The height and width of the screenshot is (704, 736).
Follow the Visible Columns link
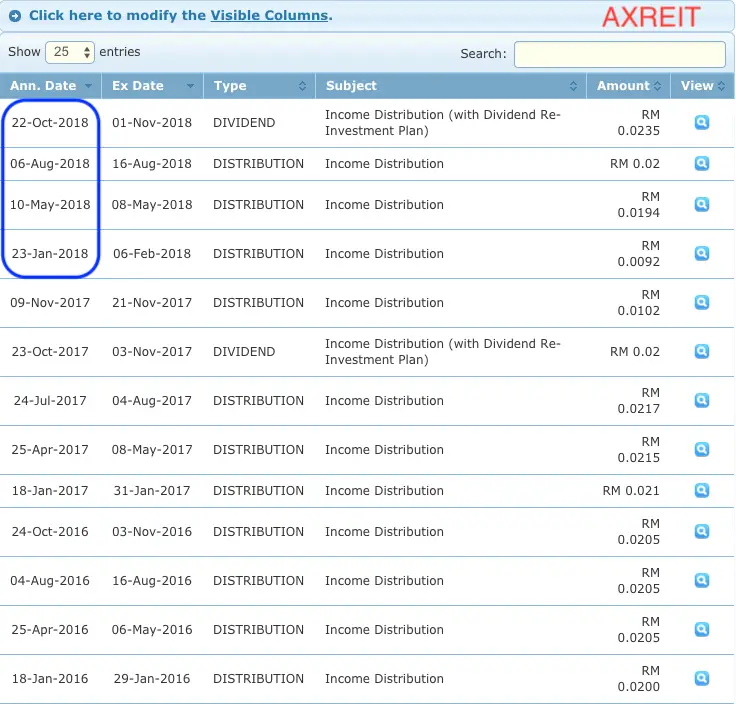click(x=269, y=15)
